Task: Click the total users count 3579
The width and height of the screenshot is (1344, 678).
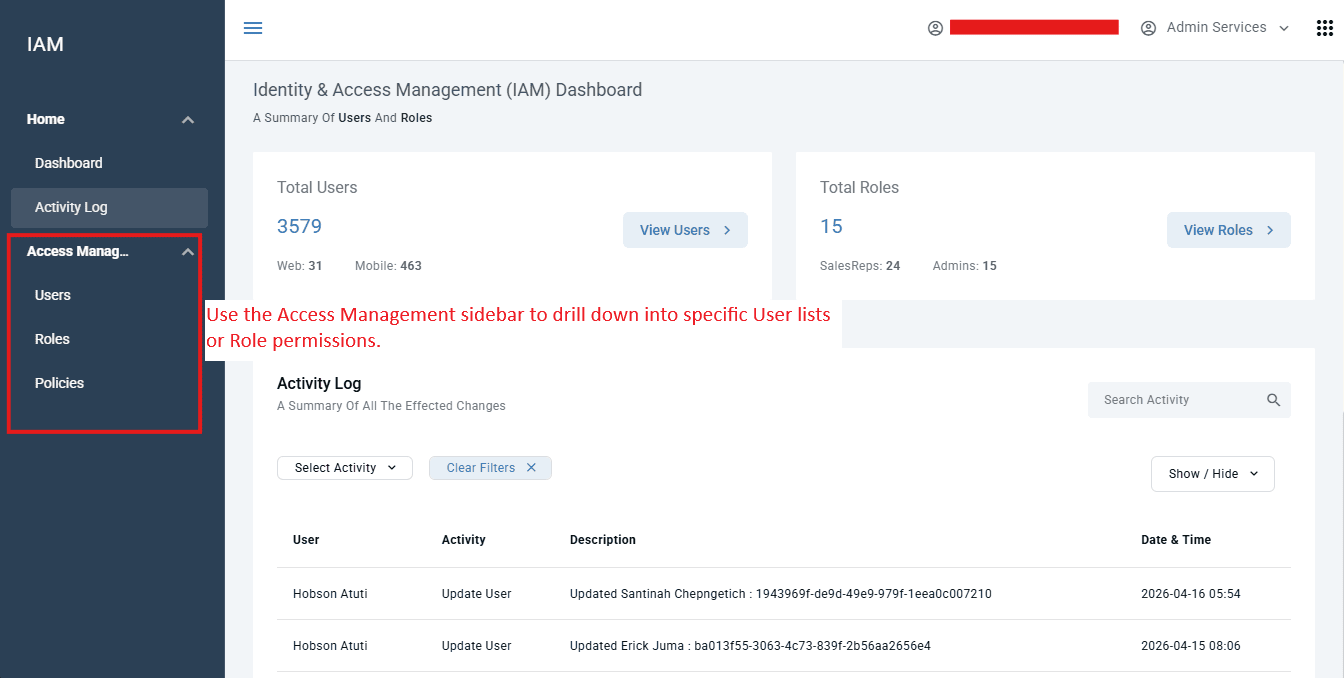Action: coord(299,226)
